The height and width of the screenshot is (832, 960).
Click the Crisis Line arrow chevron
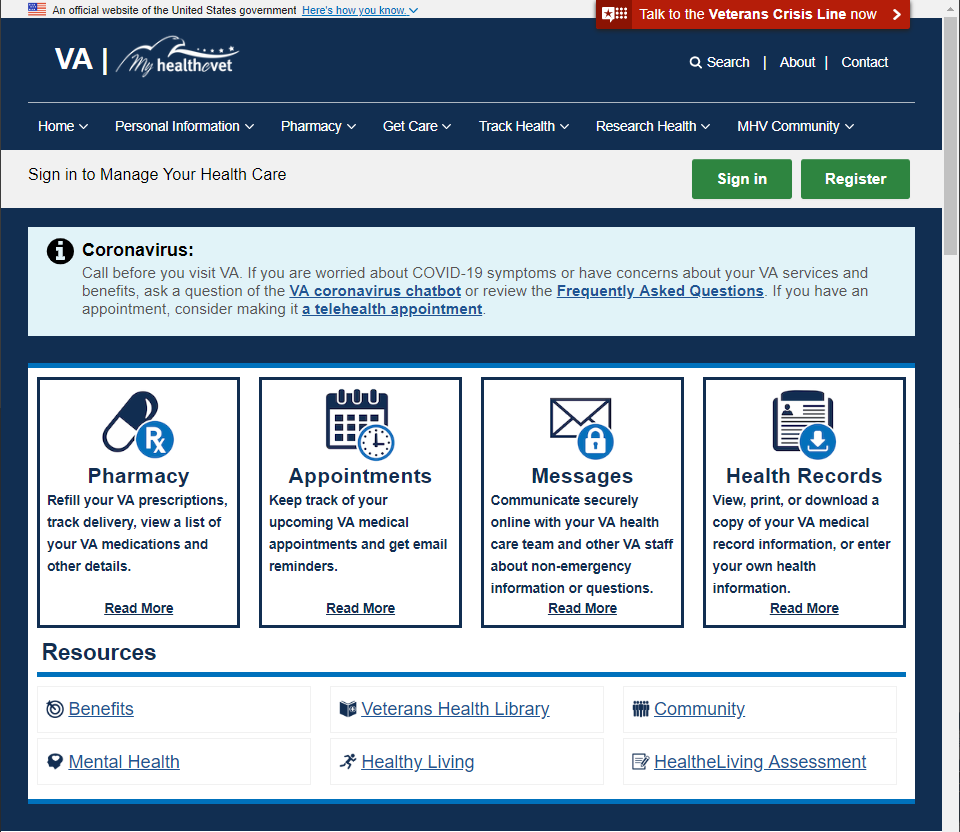coord(896,14)
